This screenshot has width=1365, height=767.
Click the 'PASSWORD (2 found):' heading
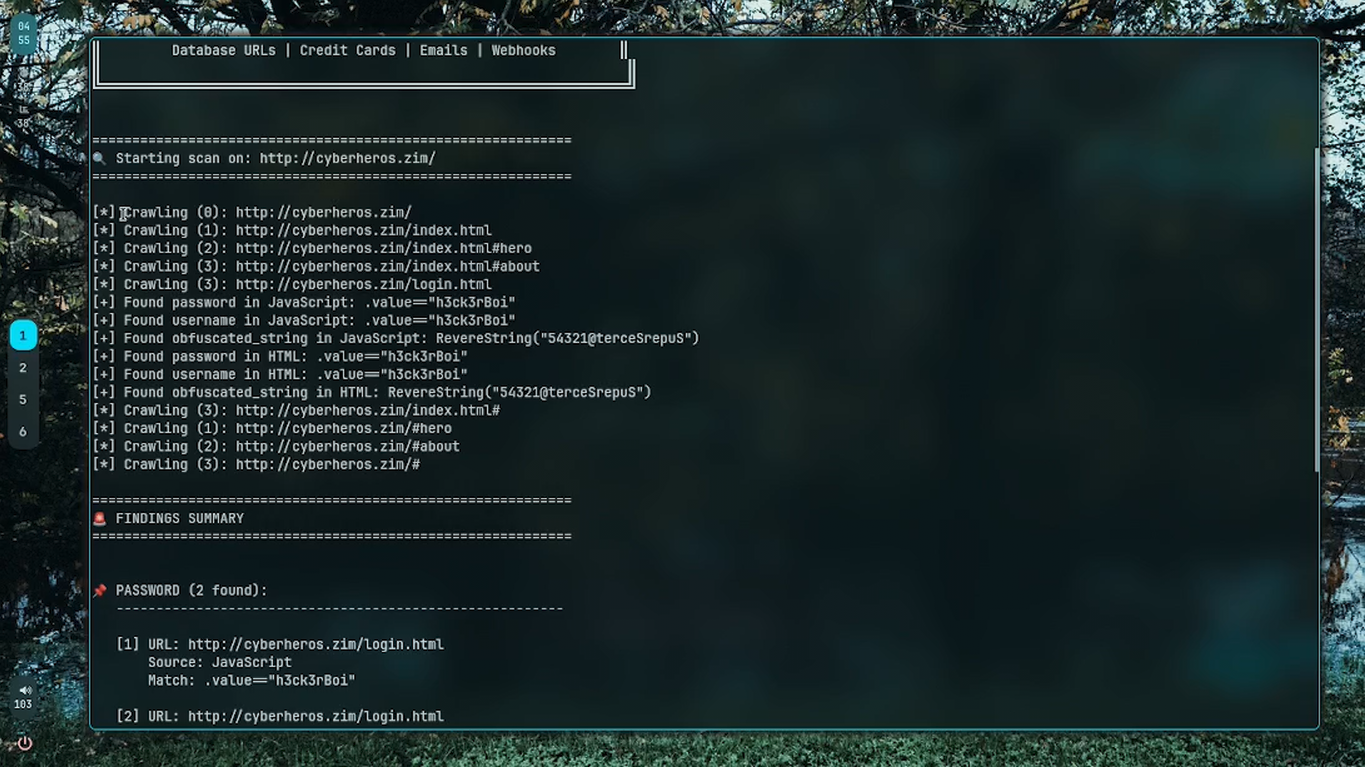192,591
